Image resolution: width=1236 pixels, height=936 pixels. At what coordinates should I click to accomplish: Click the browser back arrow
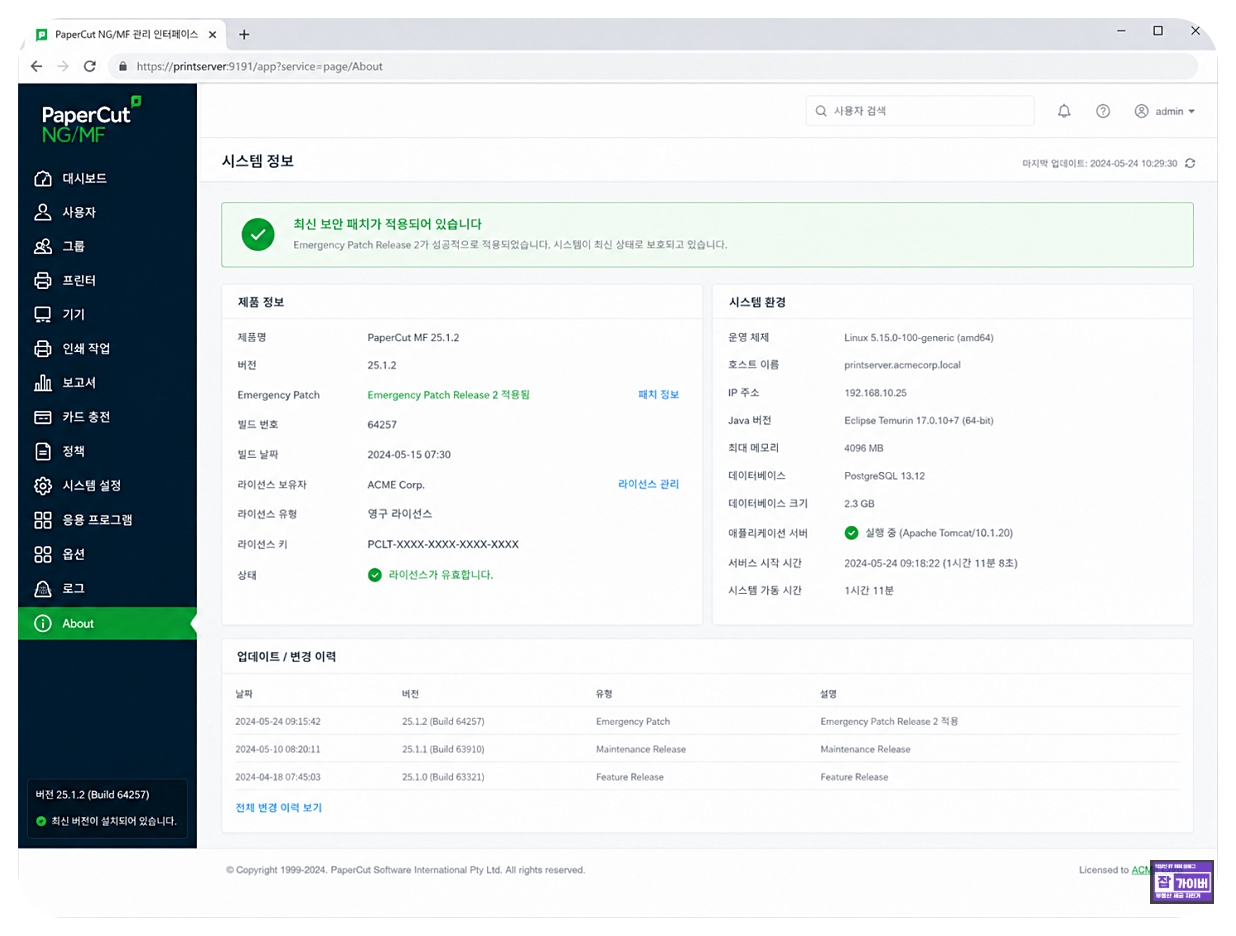pyautogui.click(x=36, y=66)
